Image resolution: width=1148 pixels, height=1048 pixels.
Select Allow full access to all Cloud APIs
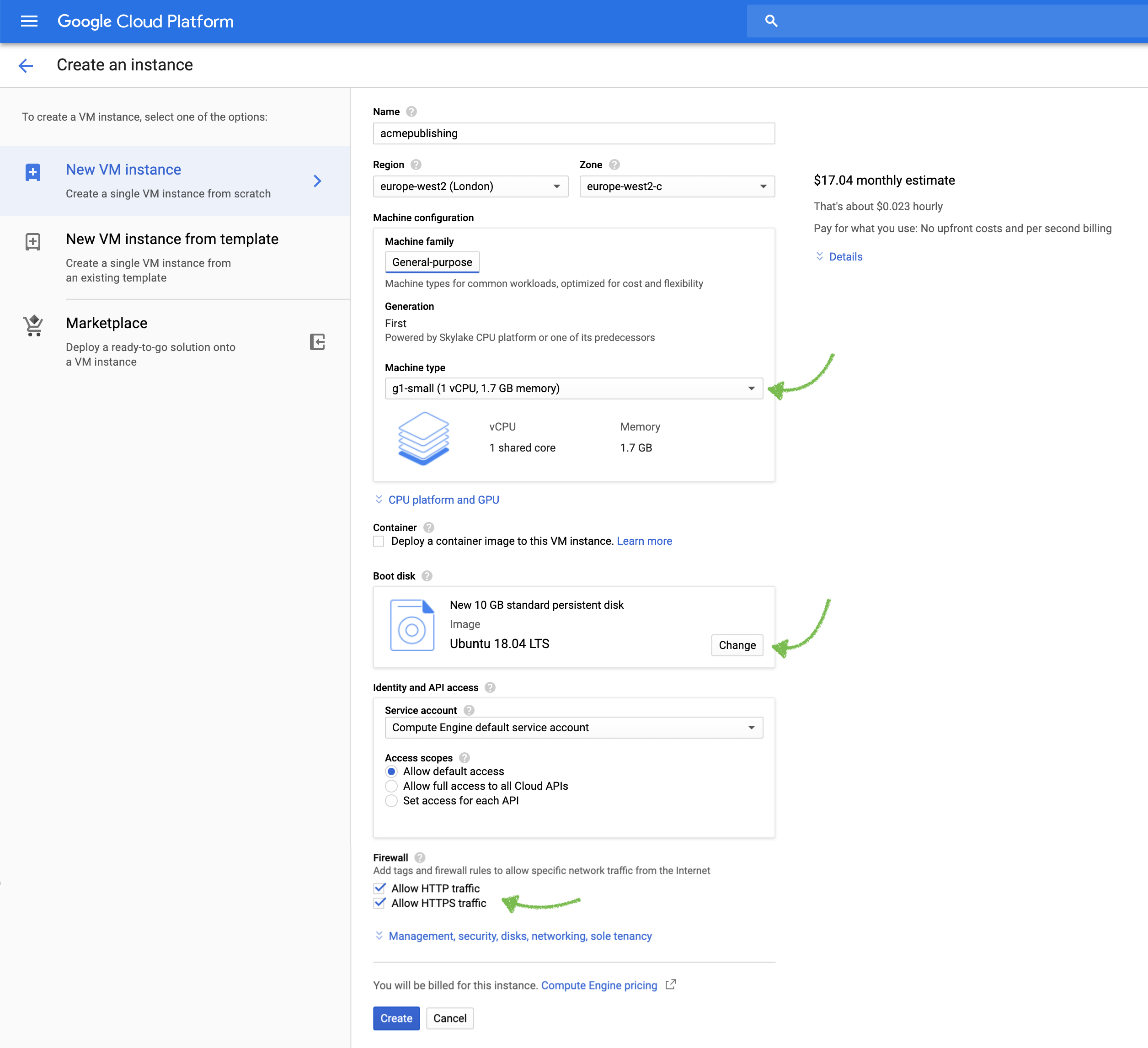[x=391, y=786]
